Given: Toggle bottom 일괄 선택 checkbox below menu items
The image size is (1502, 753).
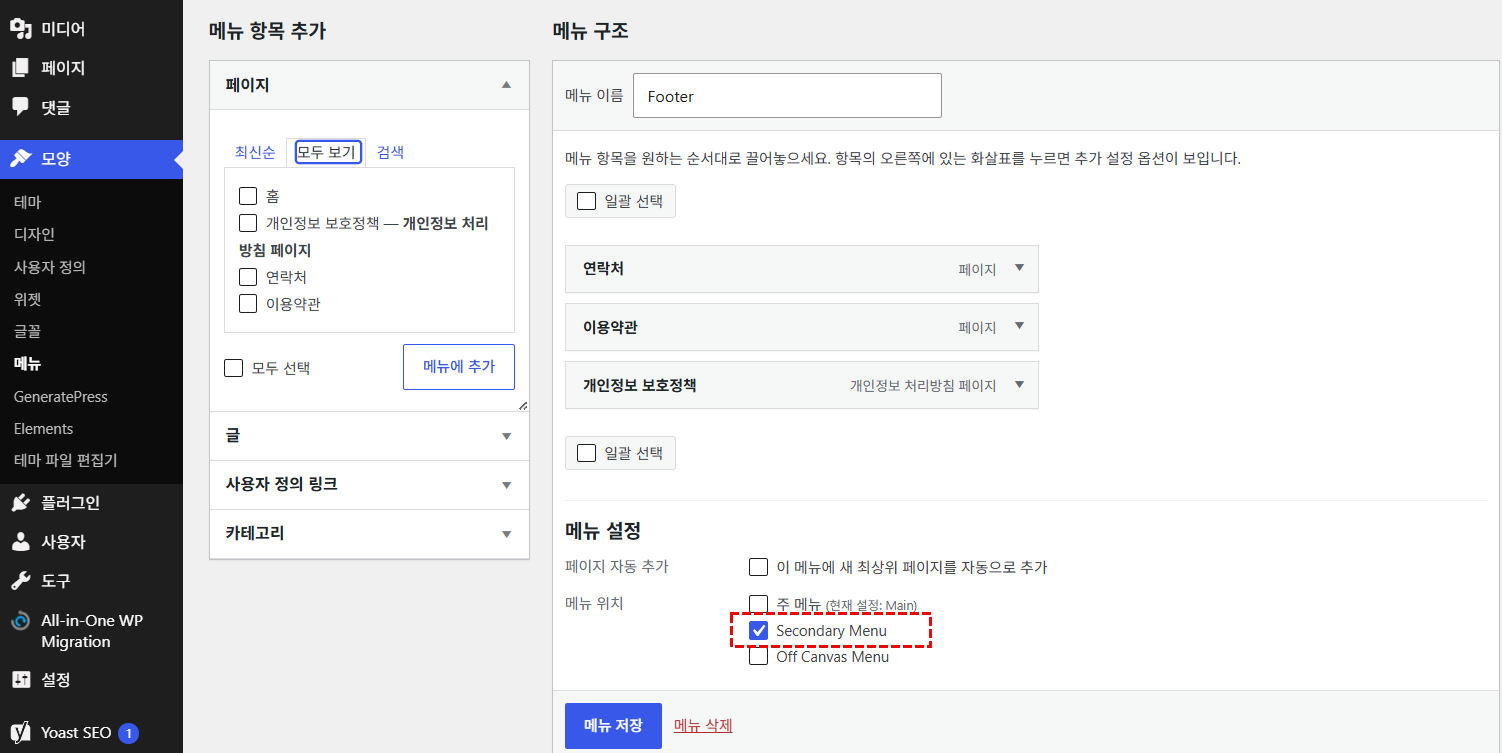Looking at the screenshot, I should [587, 453].
